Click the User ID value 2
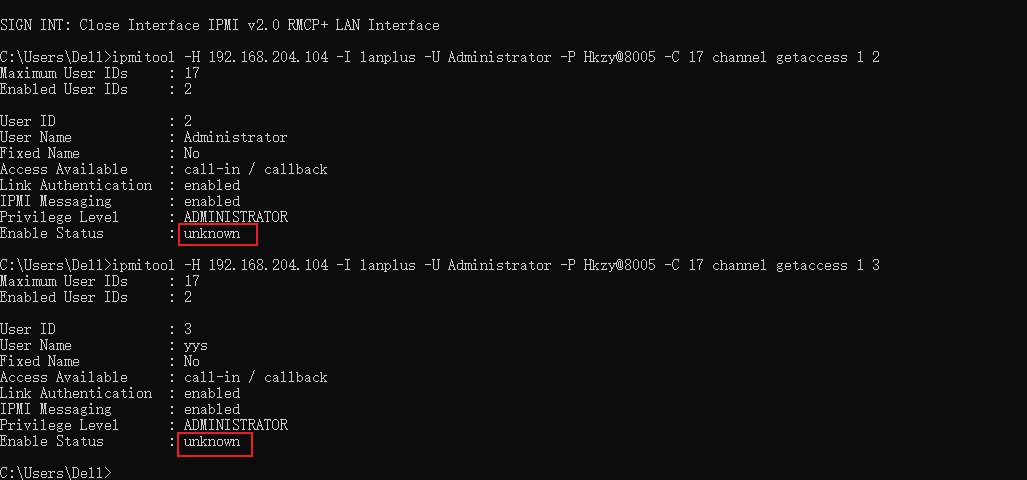The image size is (1027, 480). (x=188, y=121)
